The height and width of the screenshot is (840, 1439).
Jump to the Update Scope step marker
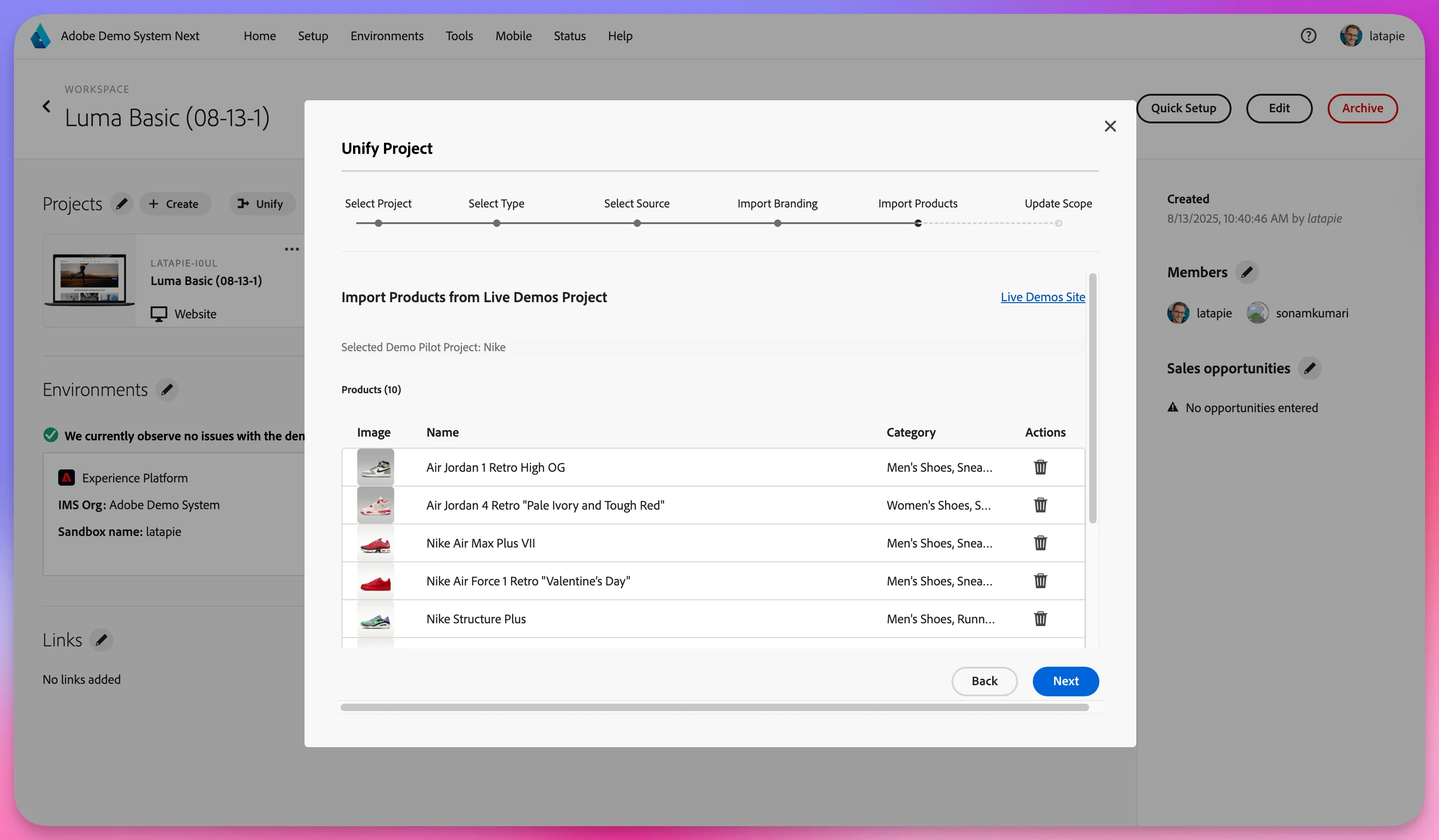[x=1058, y=223]
